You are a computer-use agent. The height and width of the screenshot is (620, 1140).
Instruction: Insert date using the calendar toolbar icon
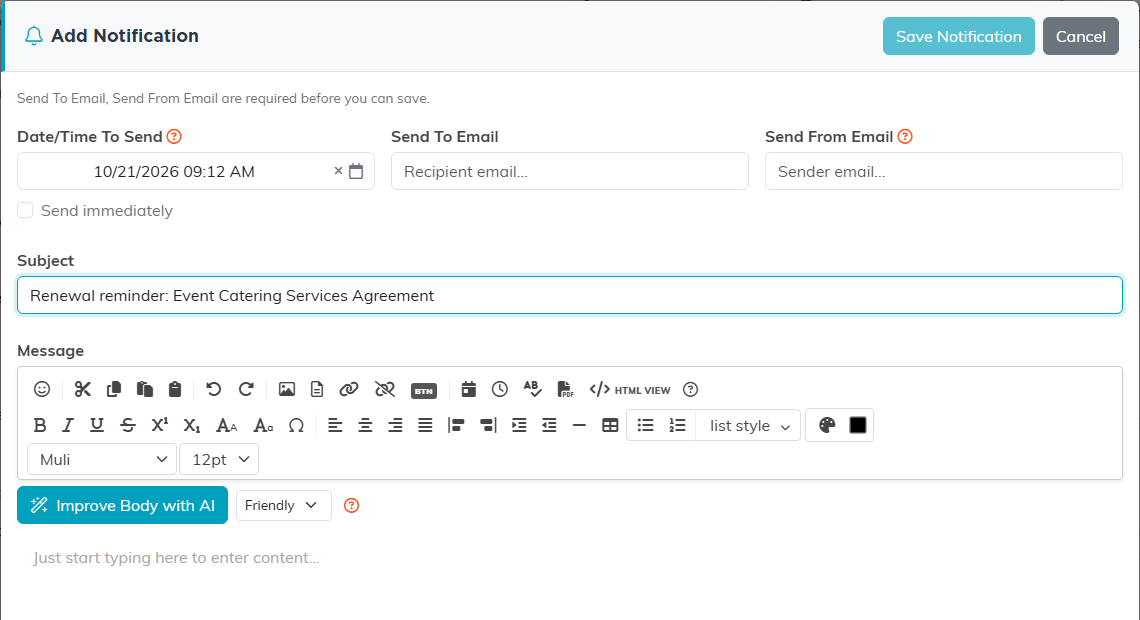click(x=468, y=390)
